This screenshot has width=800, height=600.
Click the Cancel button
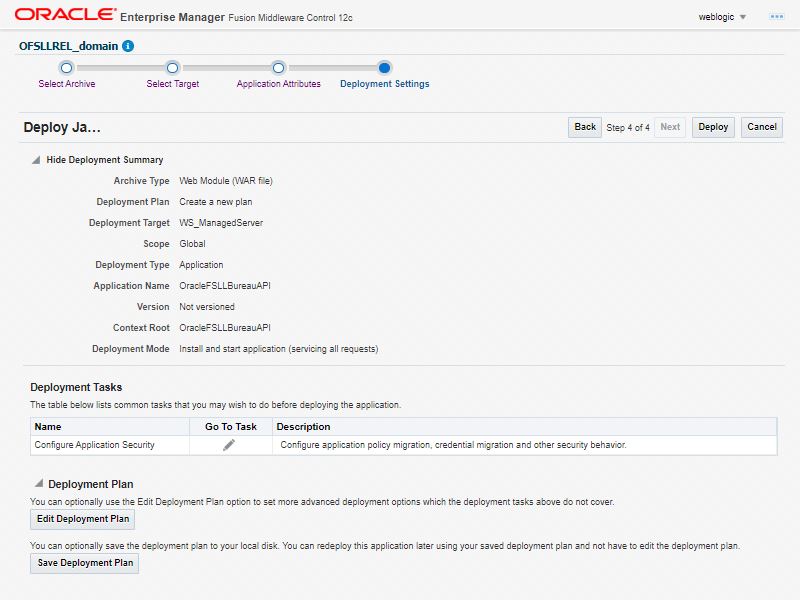pyautogui.click(x=762, y=127)
